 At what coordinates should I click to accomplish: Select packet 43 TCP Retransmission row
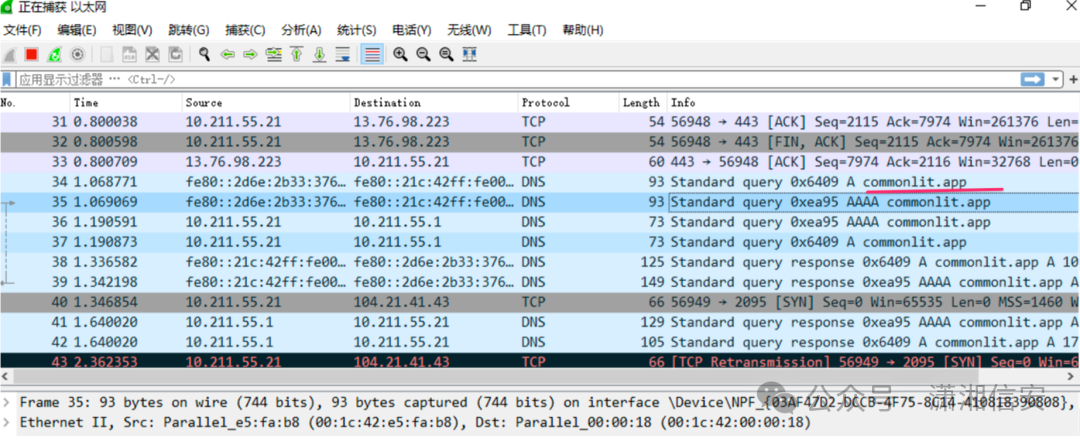[540, 362]
